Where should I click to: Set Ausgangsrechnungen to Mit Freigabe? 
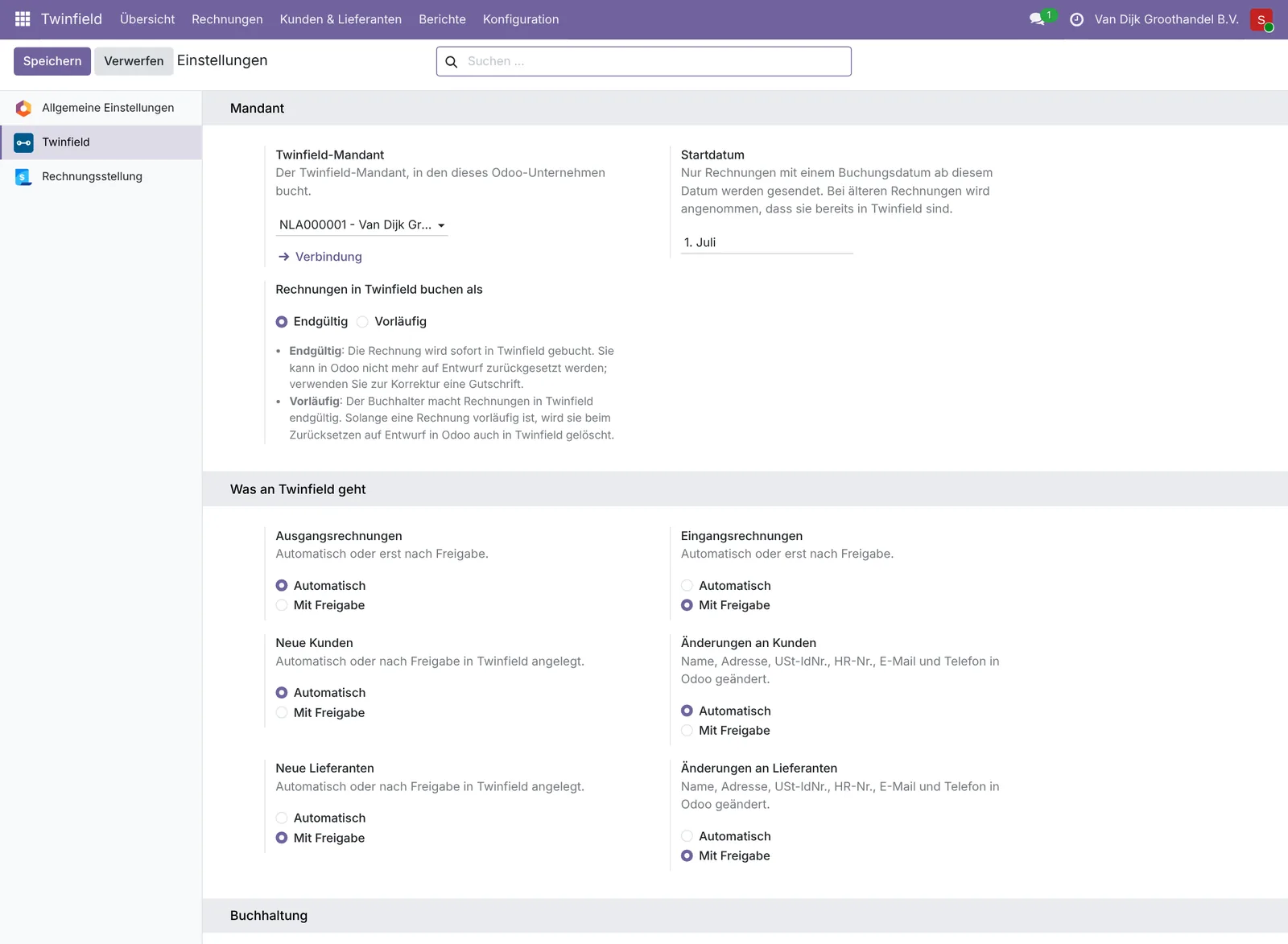[x=282, y=605]
